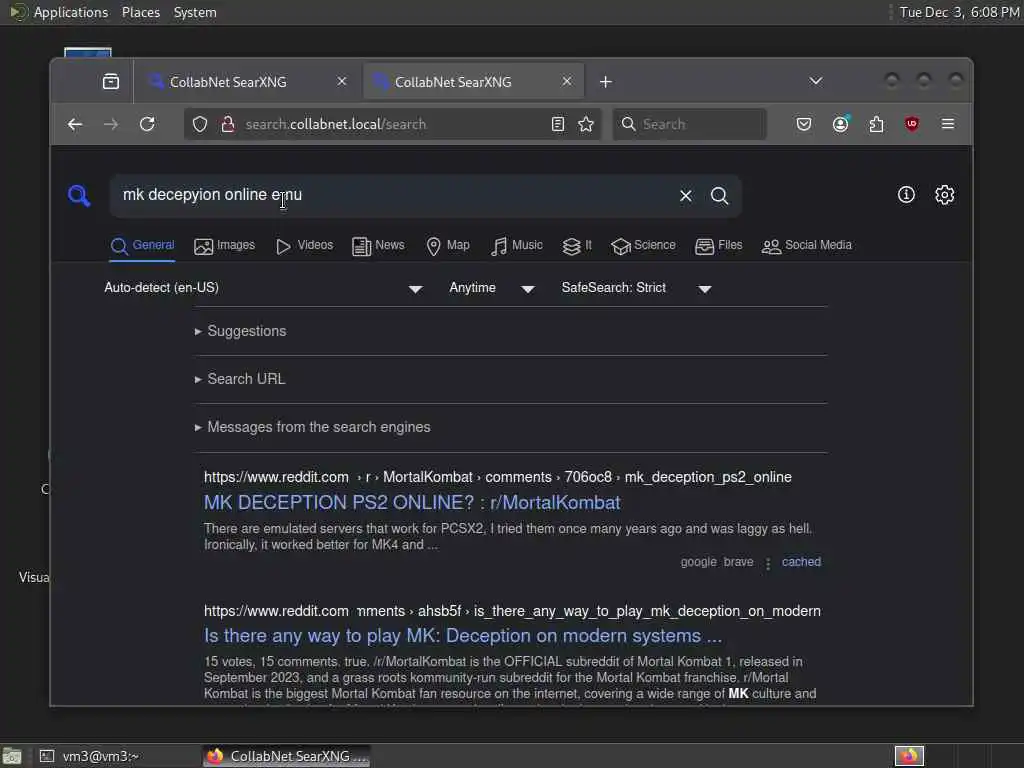This screenshot has width=1024, height=768.
Task: Open MK DECEPTION PS2 ONLINE result
Action: [x=412, y=502]
